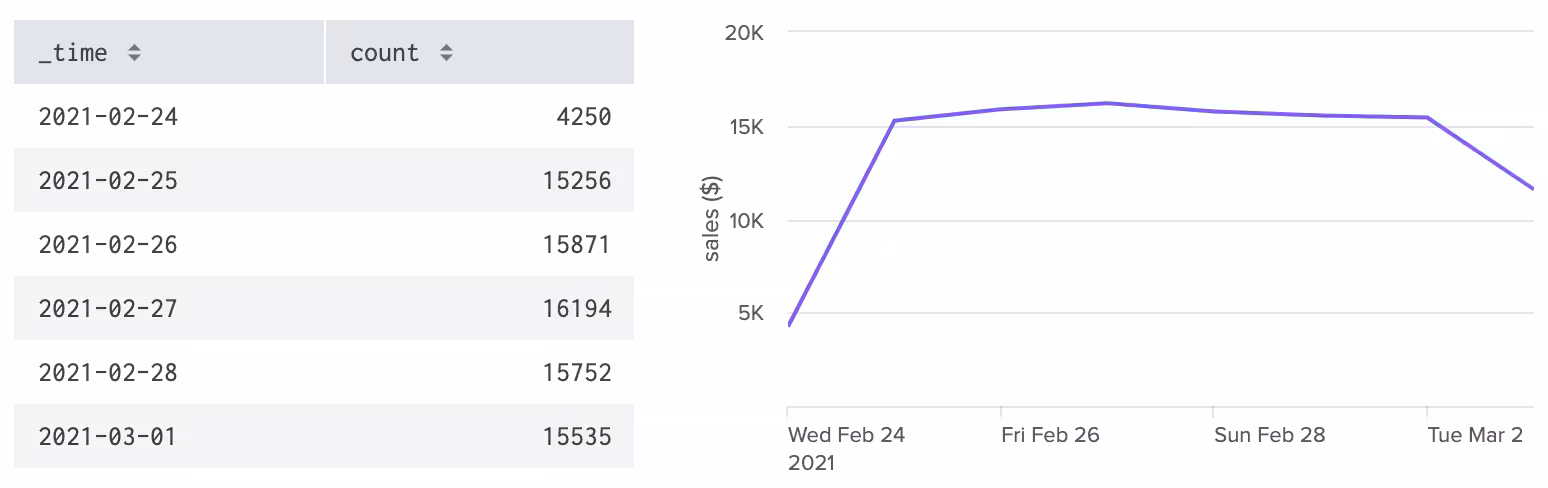Select the 2021-02-27 table row date

click(x=108, y=309)
